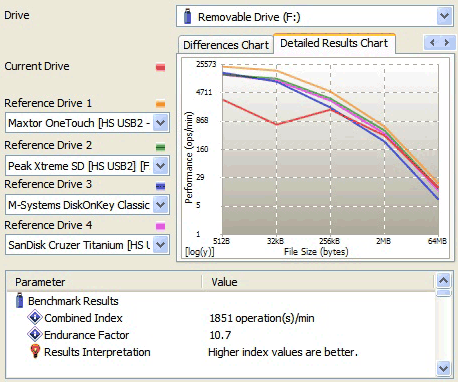Click the Results Interpretation lightbulb icon
Image resolution: width=458 pixels, height=382 pixels.
pos(35,351)
